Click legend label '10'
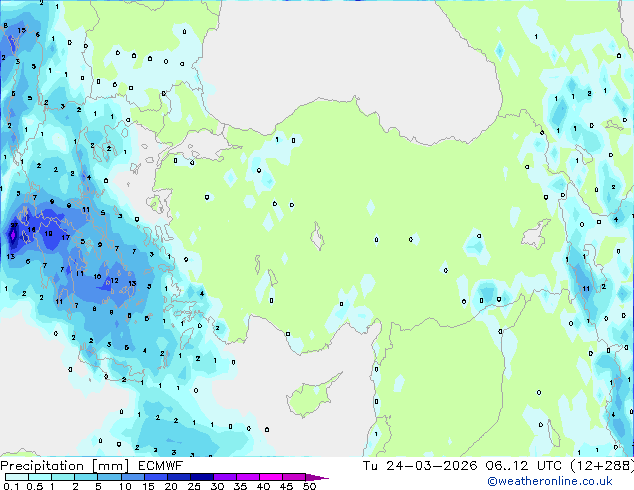The image size is (634, 490). pos(125,486)
